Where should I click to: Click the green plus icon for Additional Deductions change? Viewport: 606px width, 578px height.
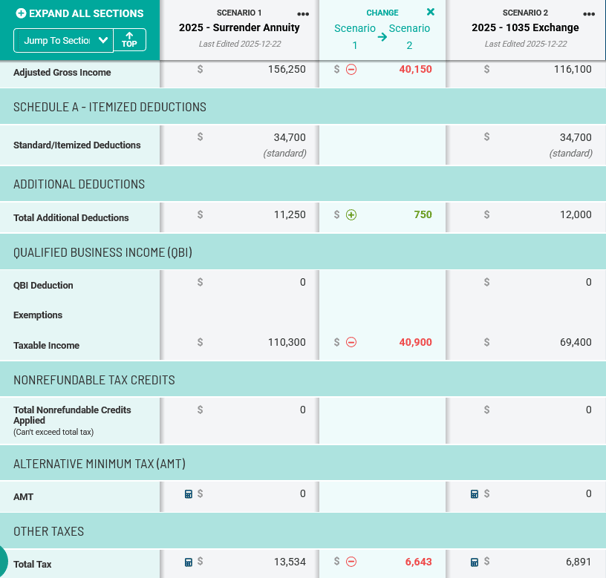(x=351, y=215)
